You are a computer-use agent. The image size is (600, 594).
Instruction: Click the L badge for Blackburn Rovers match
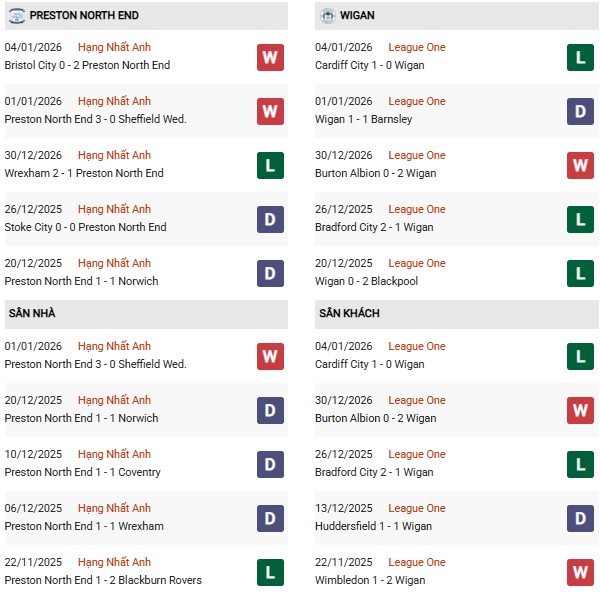pos(270,572)
